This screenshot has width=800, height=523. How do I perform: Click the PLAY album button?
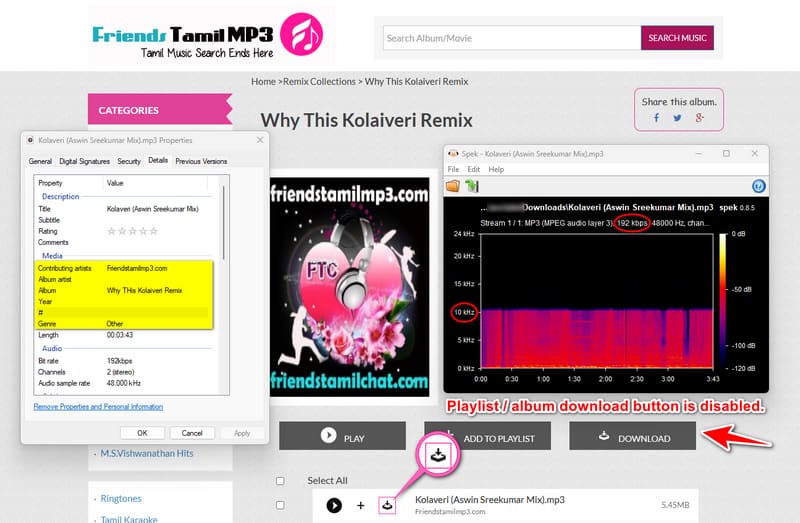(342, 436)
